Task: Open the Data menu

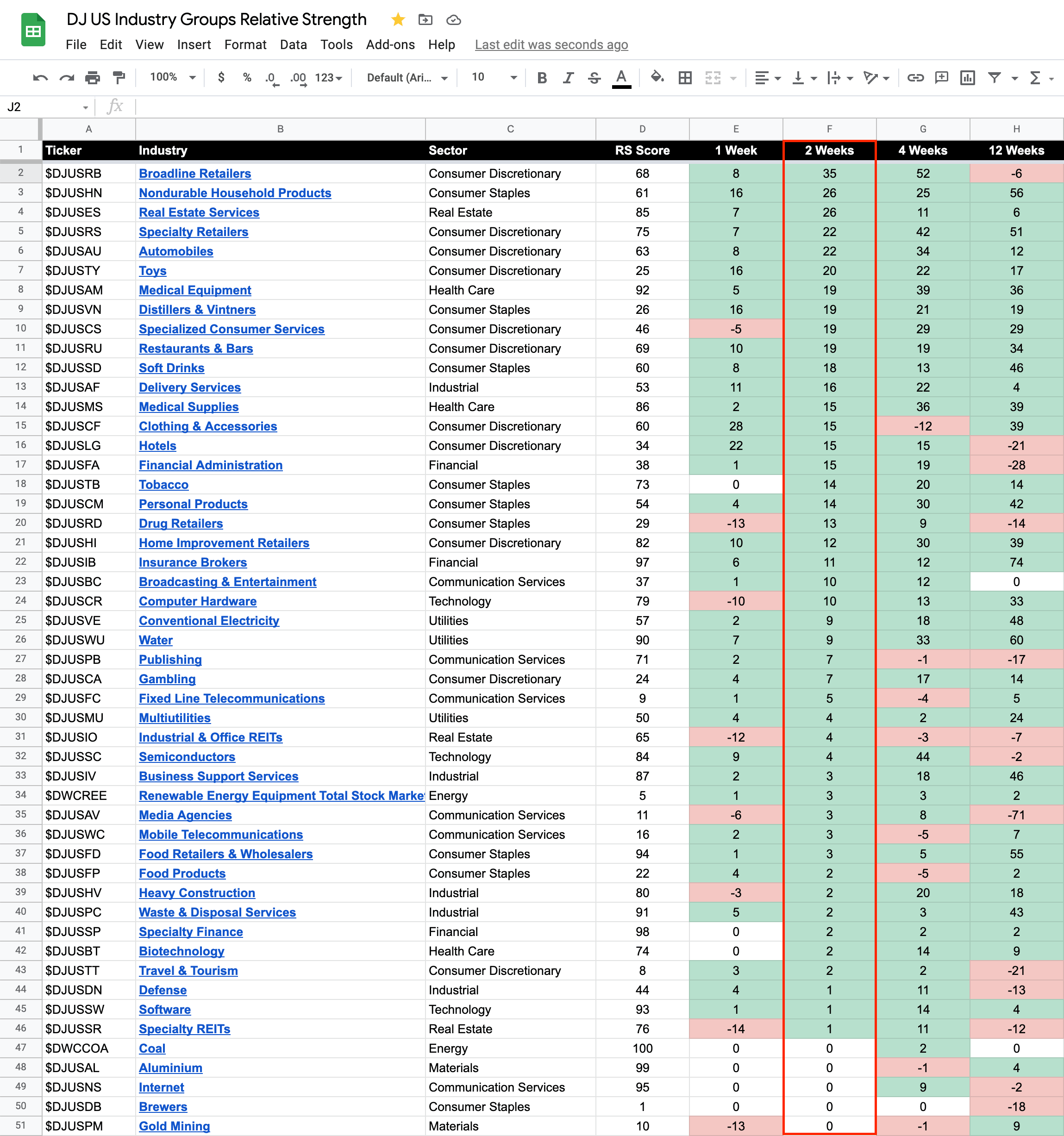Action: (293, 44)
